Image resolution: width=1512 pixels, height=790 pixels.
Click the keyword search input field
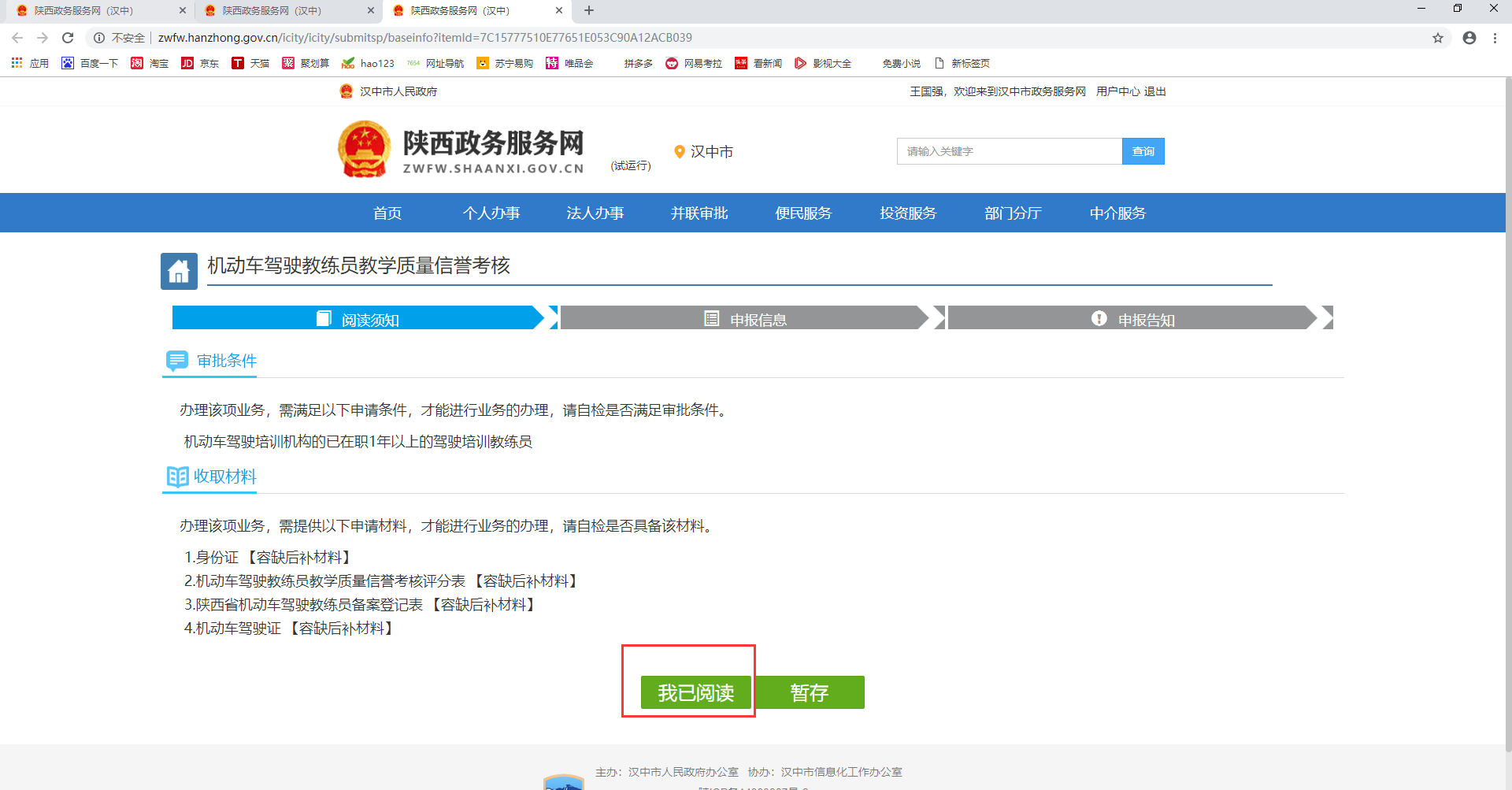(1009, 151)
